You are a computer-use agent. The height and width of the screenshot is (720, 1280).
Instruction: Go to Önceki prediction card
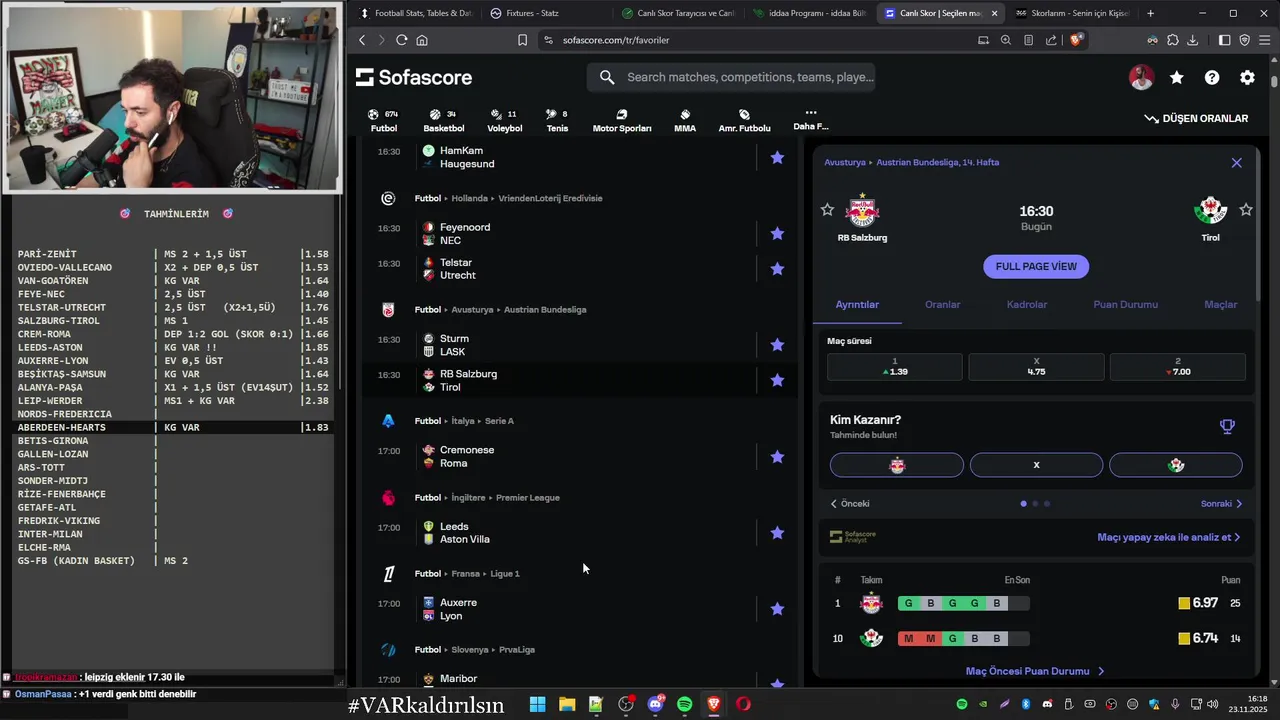(x=850, y=504)
